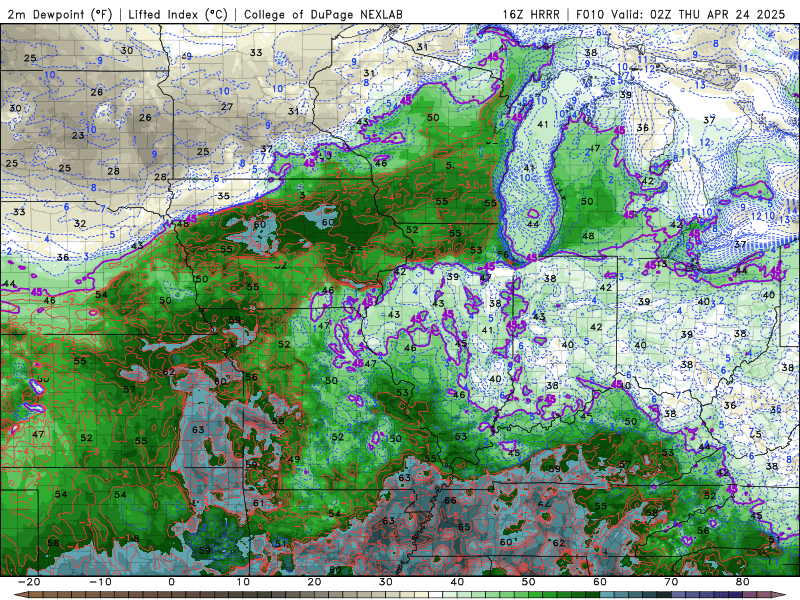Click the '27' dewpoint reading on the map
Image resolution: width=800 pixels, height=600 pixels.
(x=227, y=107)
